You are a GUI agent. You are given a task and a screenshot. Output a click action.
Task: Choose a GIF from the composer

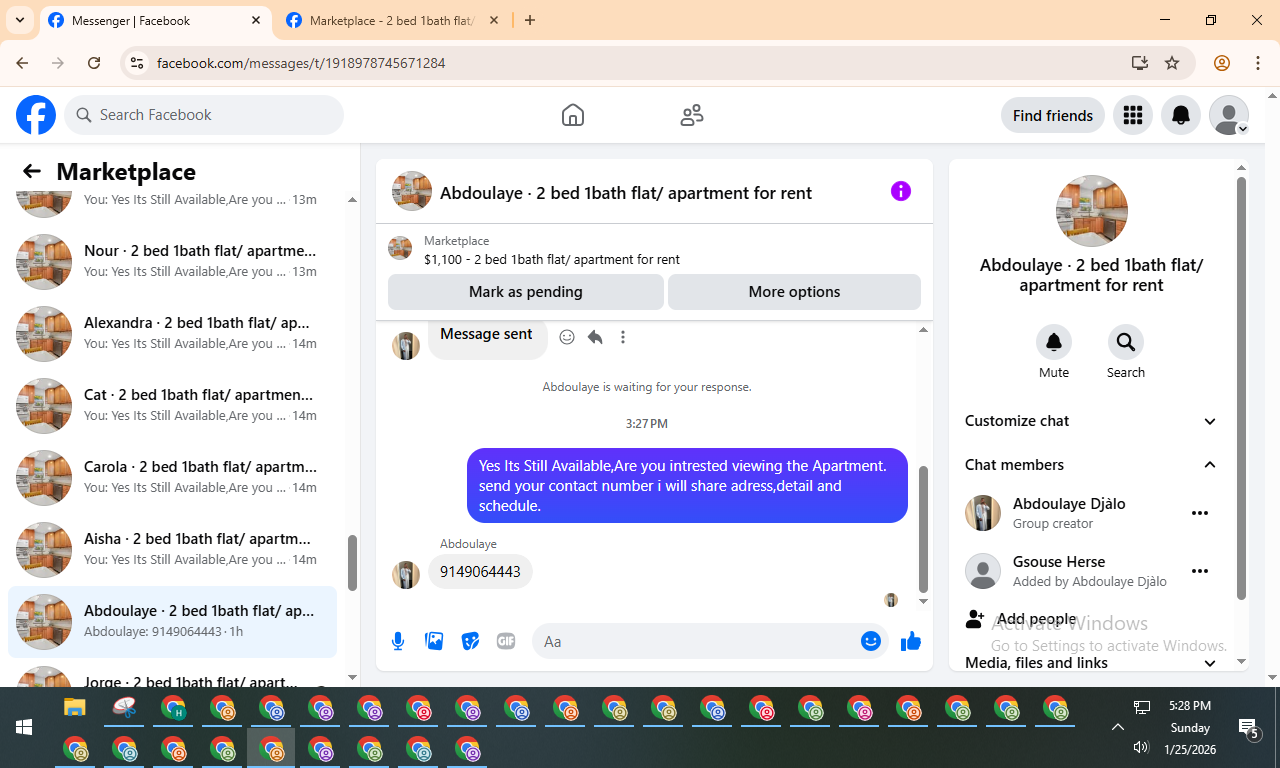click(506, 641)
